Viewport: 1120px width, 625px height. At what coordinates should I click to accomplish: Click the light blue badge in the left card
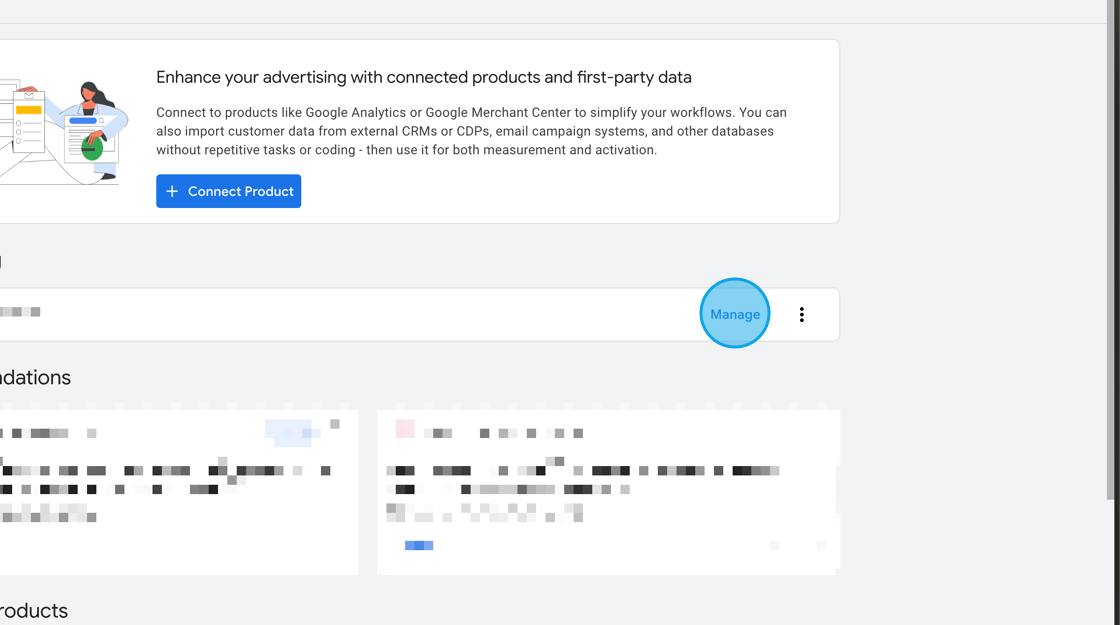pyautogui.click(x=290, y=432)
